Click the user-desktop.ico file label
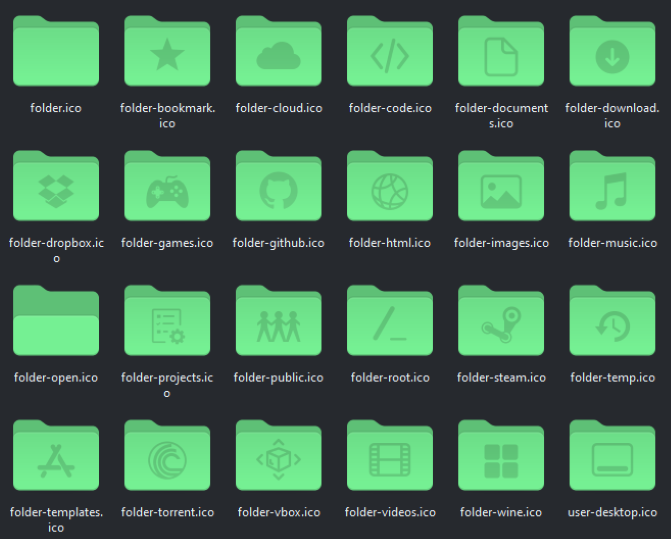 [612, 512]
